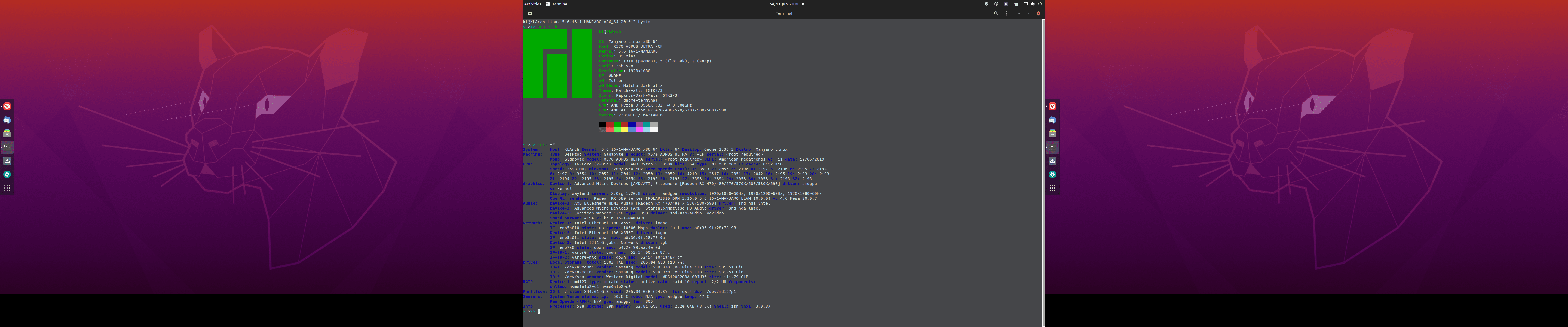This screenshot has height=327, width=1568.
Task: Click the 'kl@KLArch Linux 5.6.16-1-MANJARO' first line
Action: pyautogui.click(x=587, y=22)
